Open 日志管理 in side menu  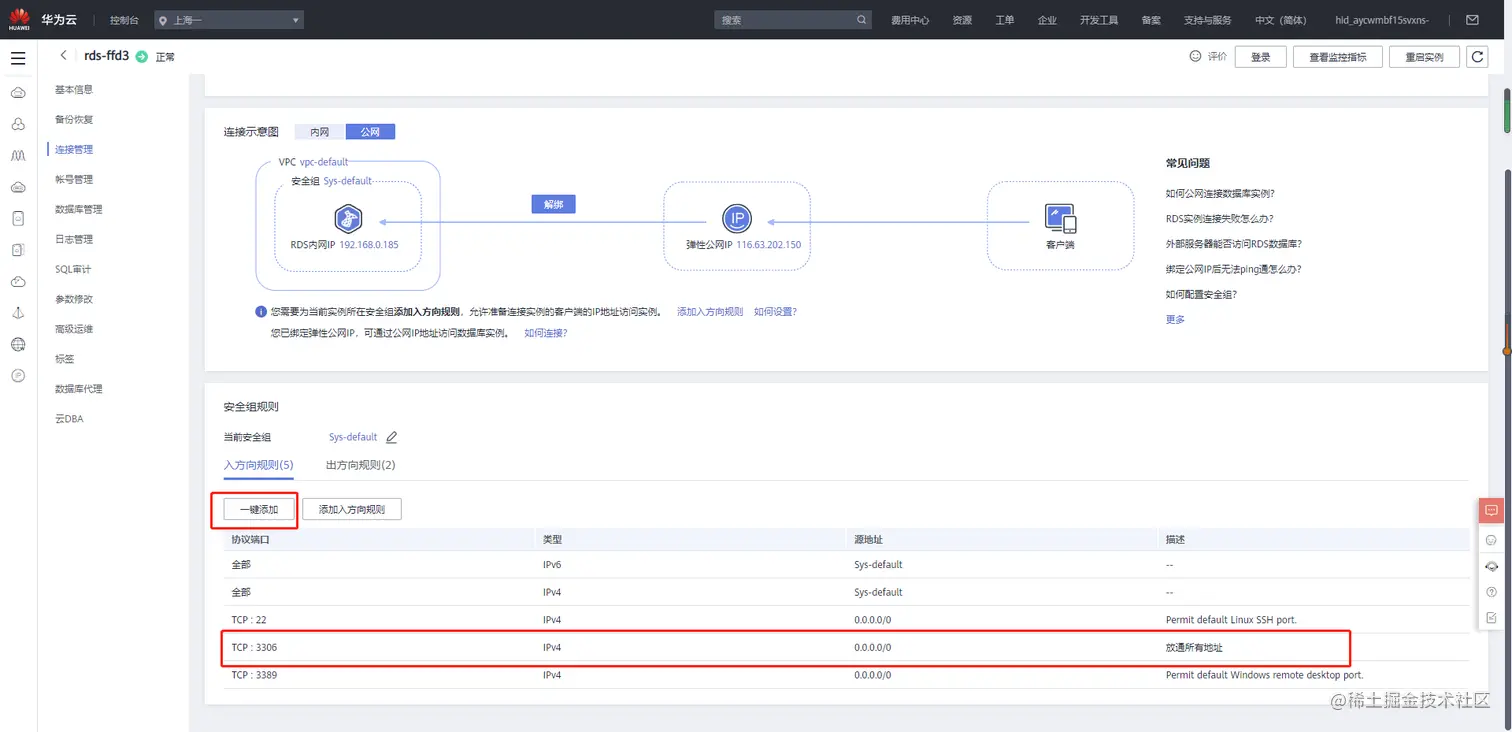coord(74,239)
